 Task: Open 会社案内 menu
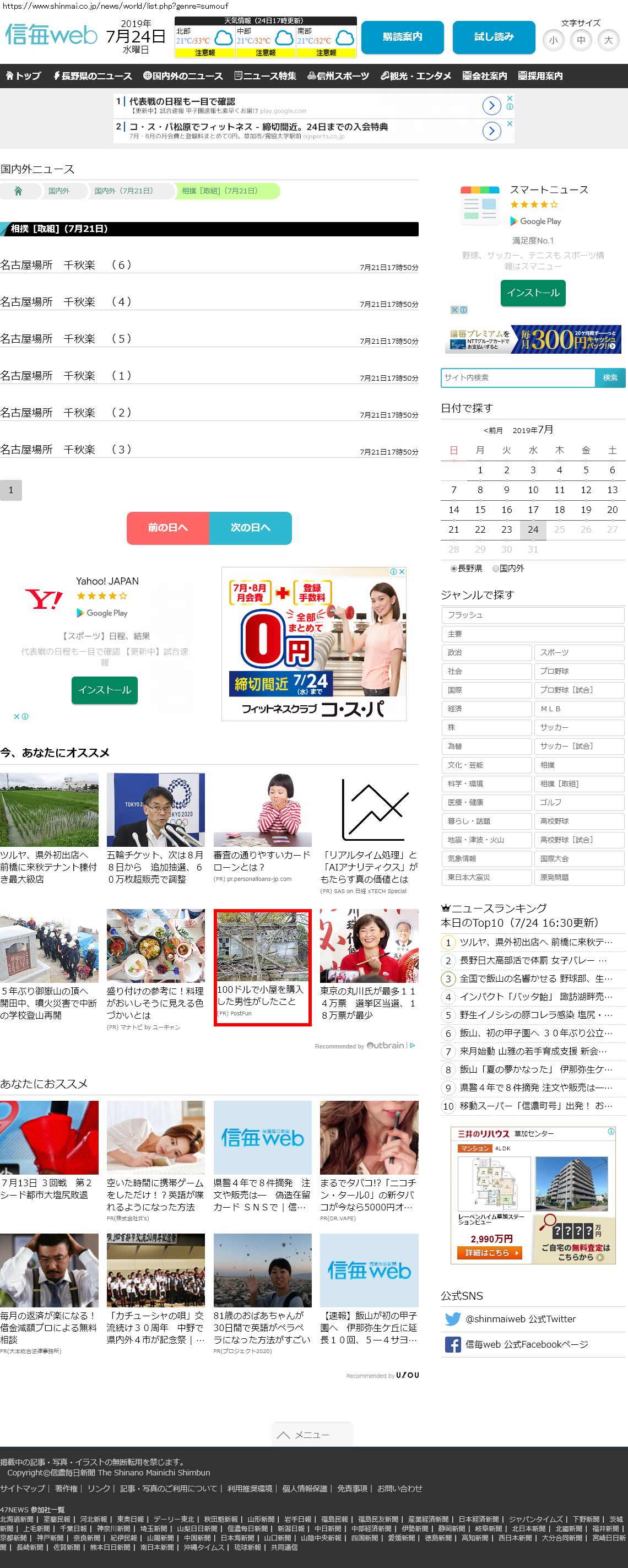pyautogui.click(x=484, y=76)
